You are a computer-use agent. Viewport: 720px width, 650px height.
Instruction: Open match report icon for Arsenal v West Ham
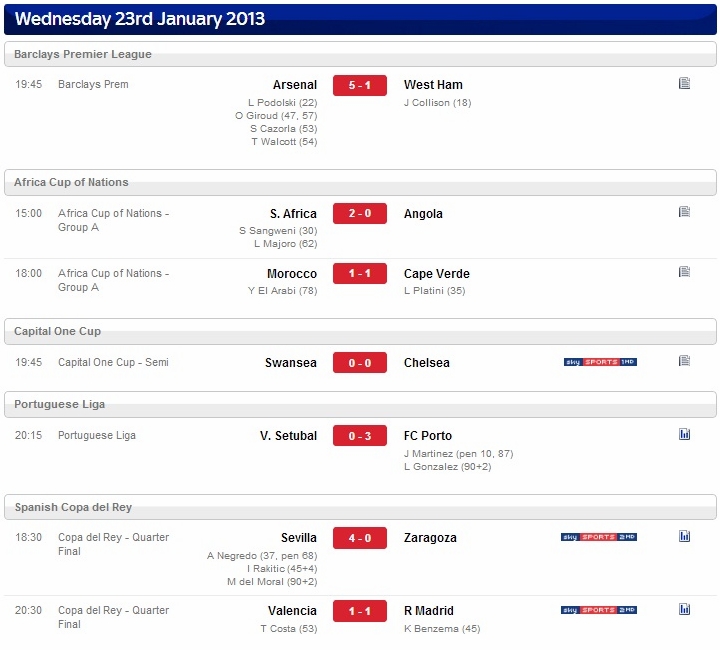(684, 83)
